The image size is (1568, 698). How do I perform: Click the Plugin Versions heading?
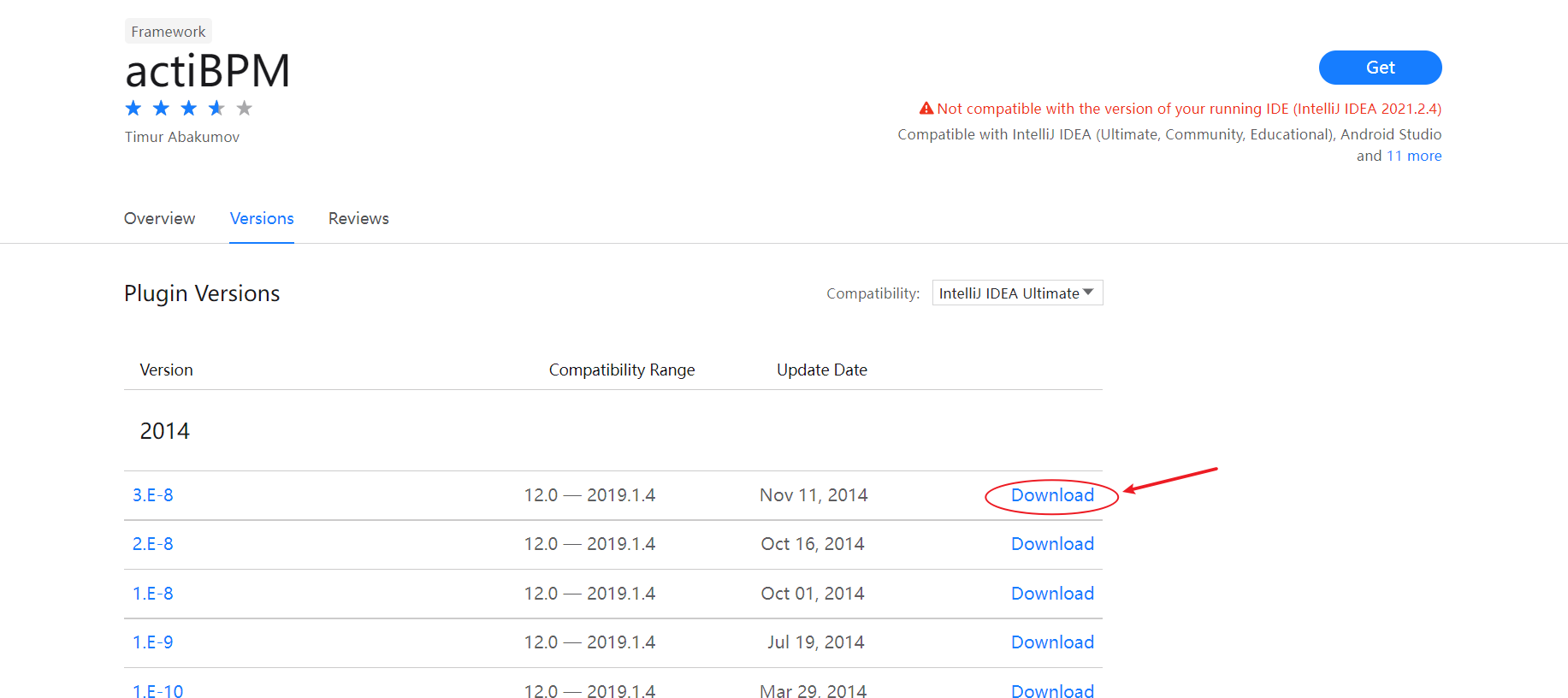pyautogui.click(x=202, y=293)
